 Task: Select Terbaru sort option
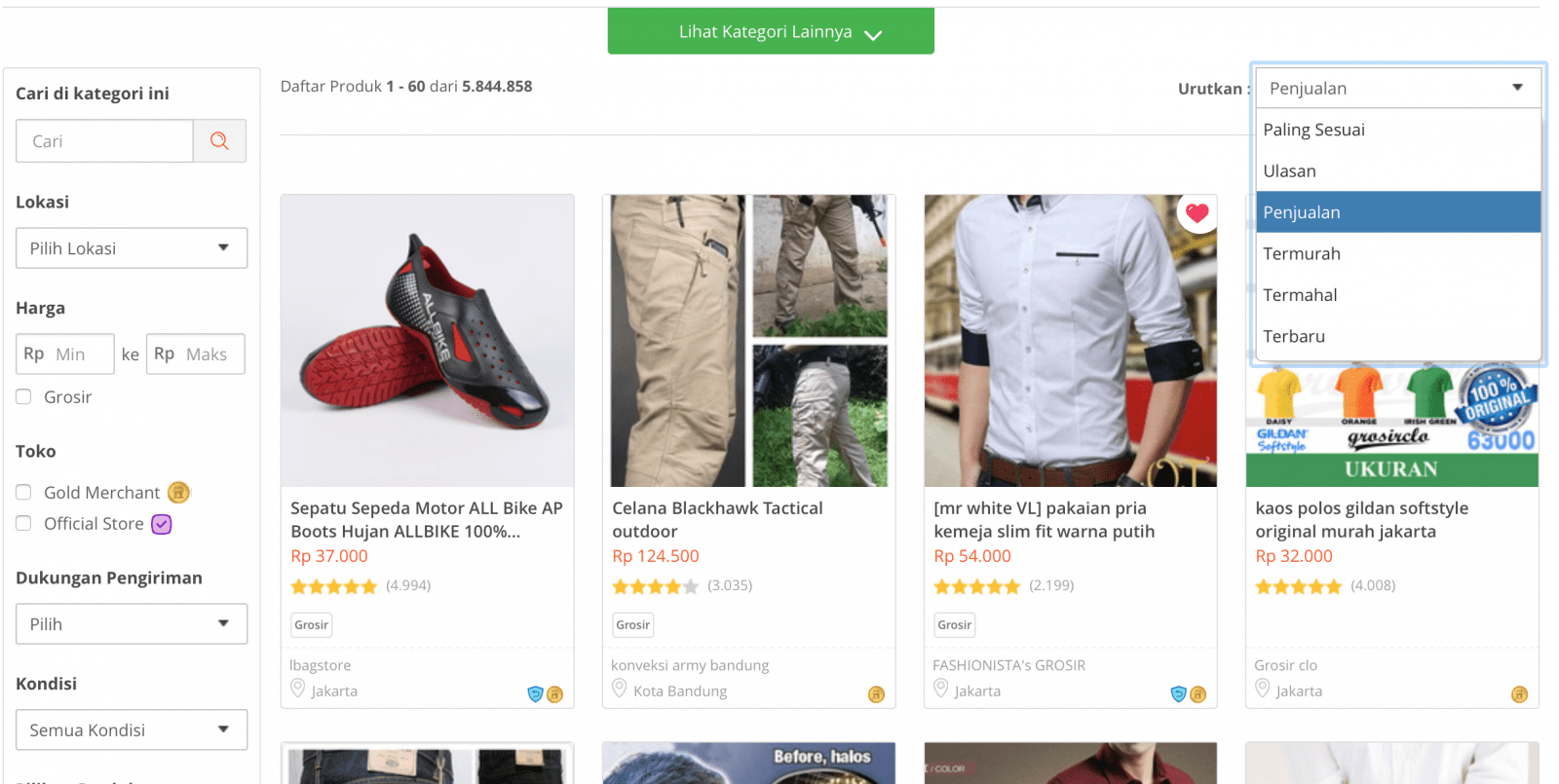(1398, 336)
